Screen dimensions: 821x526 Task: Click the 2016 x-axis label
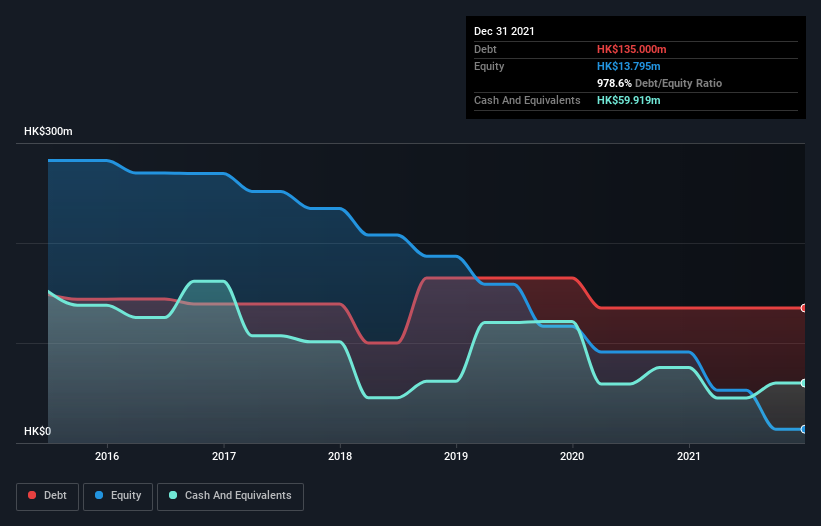pos(107,456)
